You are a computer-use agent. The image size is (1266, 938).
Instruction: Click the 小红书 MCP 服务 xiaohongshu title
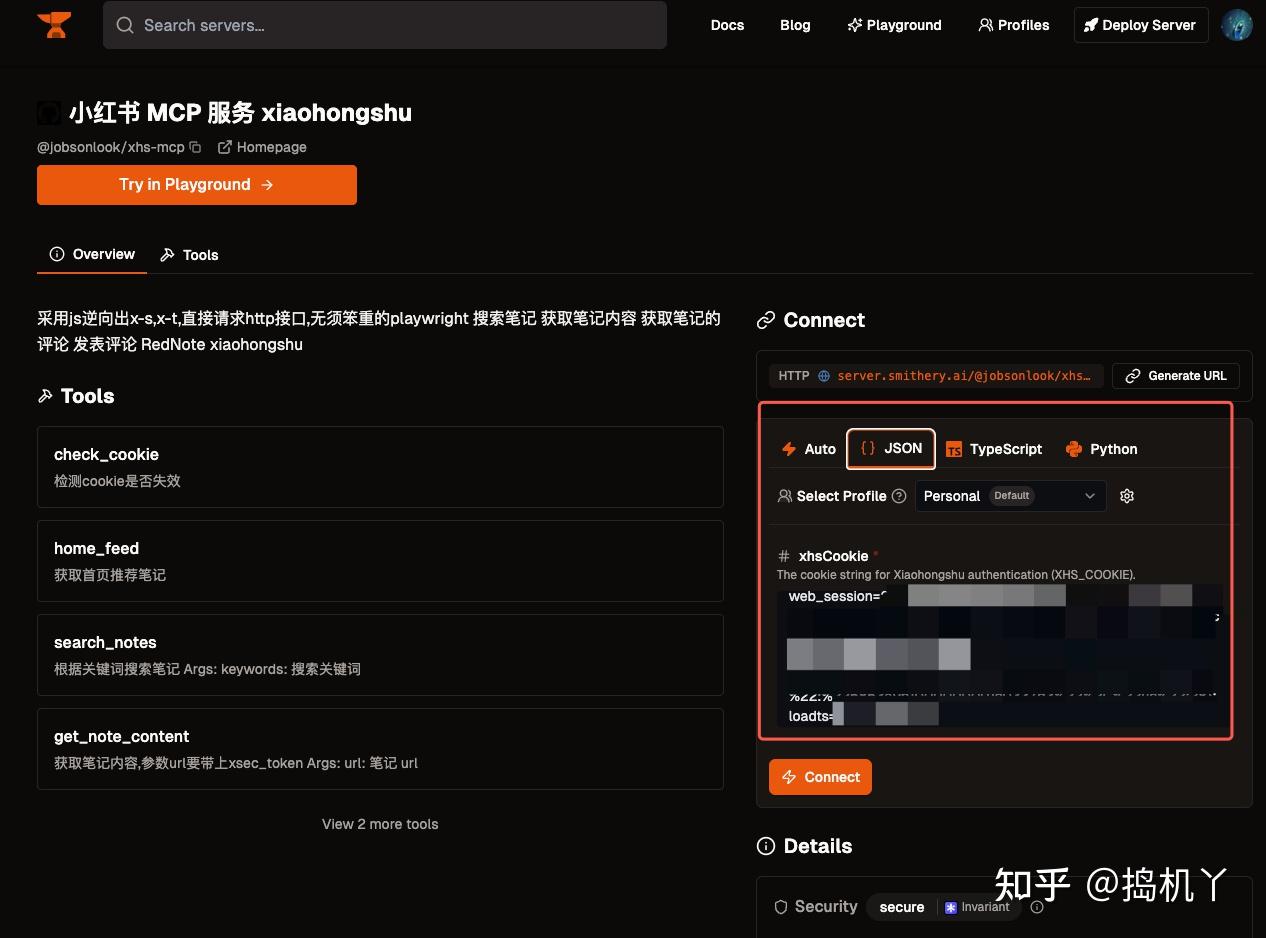pyautogui.click(x=240, y=113)
